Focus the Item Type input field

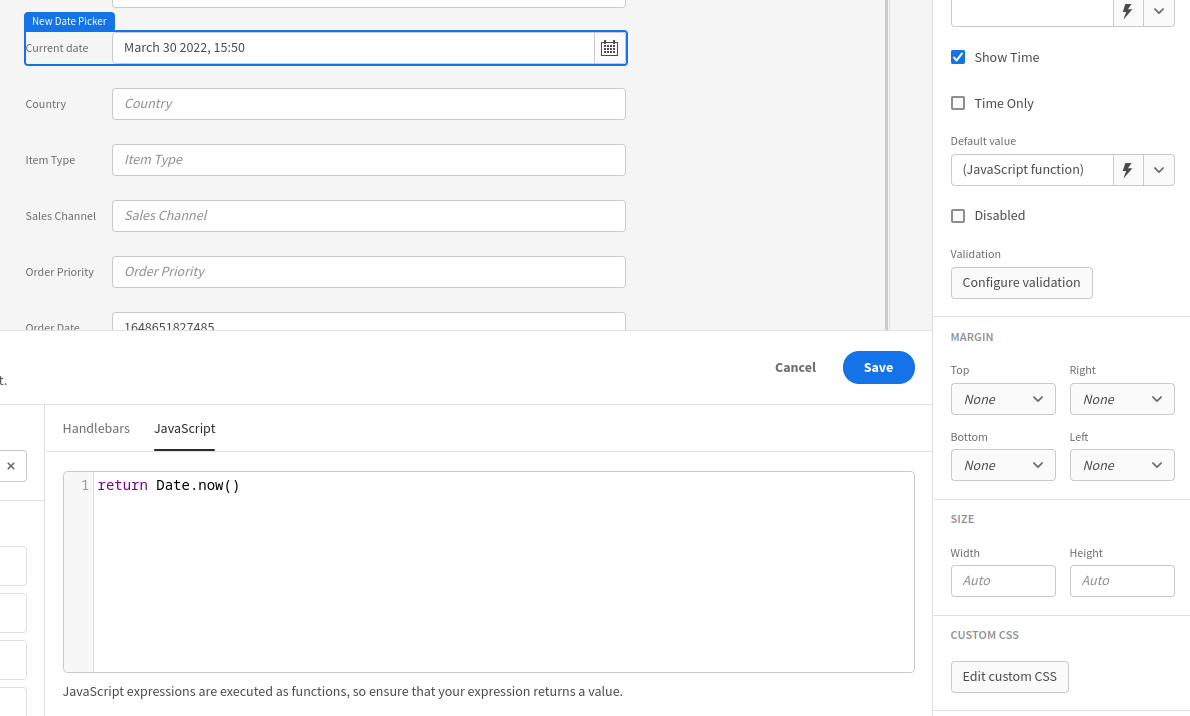(369, 160)
